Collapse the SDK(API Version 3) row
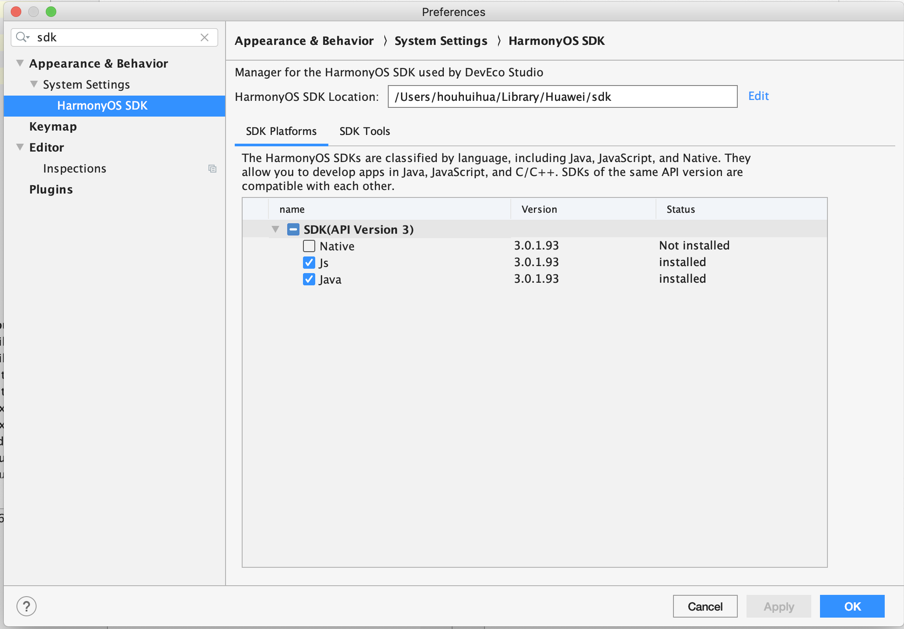This screenshot has height=629, width=904. click(276, 229)
